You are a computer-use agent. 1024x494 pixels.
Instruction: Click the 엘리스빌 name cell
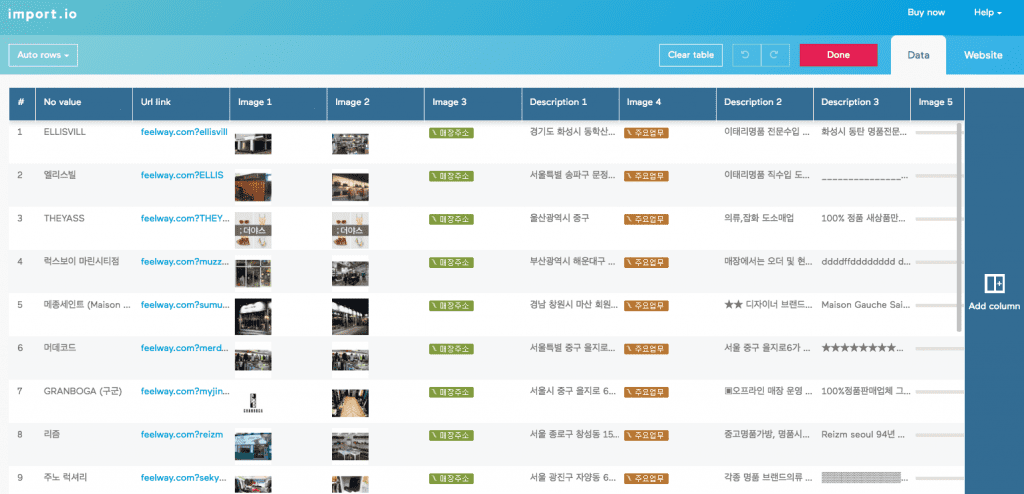pyautogui.click(x=59, y=175)
